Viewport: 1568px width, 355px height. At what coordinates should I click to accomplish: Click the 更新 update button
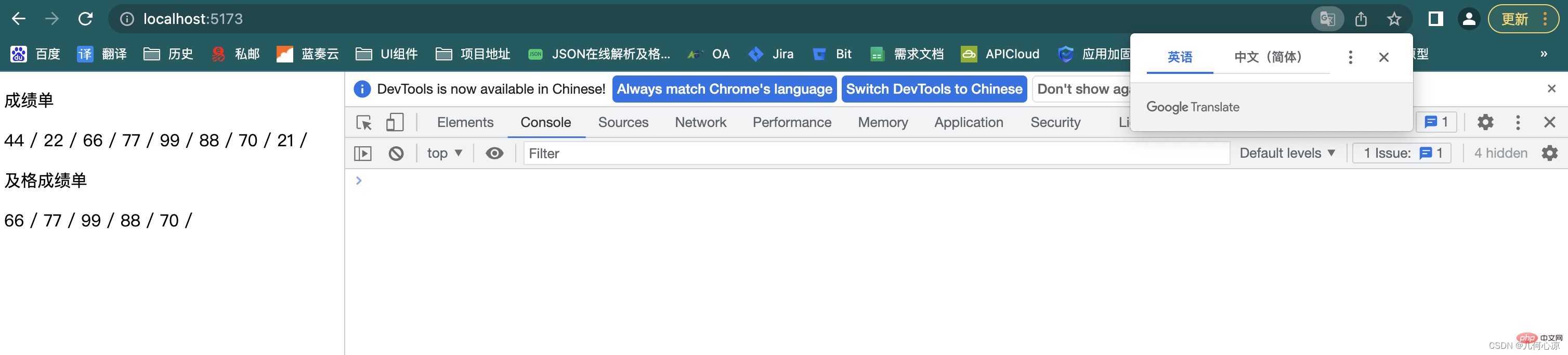click(x=1523, y=19)
